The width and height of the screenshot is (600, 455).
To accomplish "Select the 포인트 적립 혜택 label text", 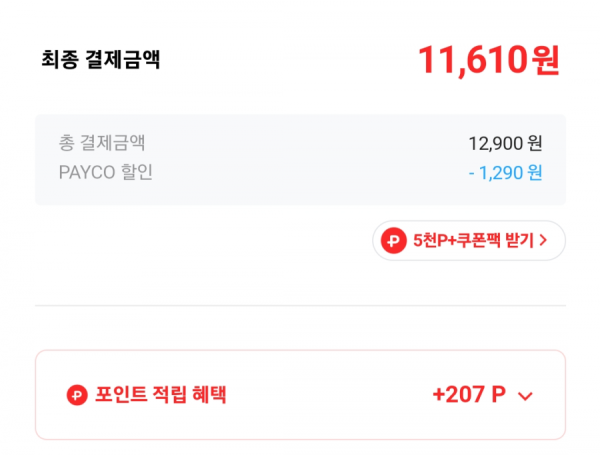I will 161,395.
